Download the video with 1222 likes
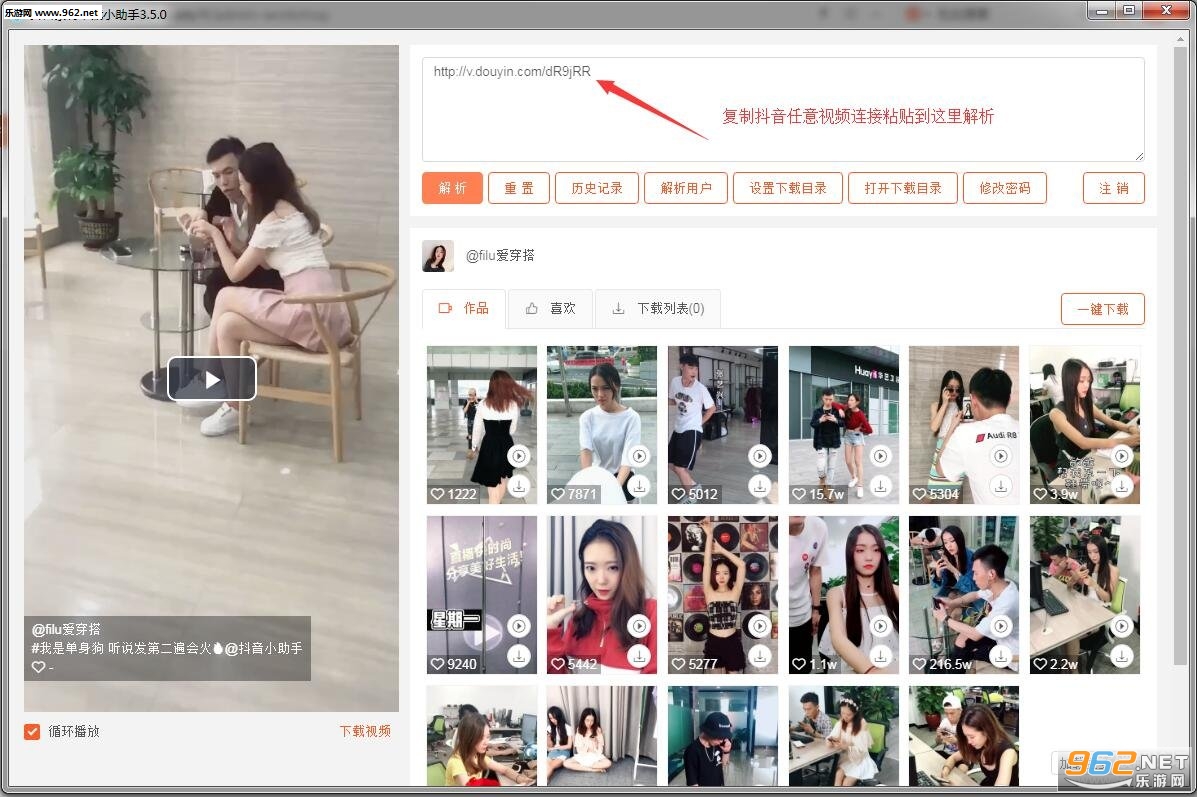 [x=518, y=486]
